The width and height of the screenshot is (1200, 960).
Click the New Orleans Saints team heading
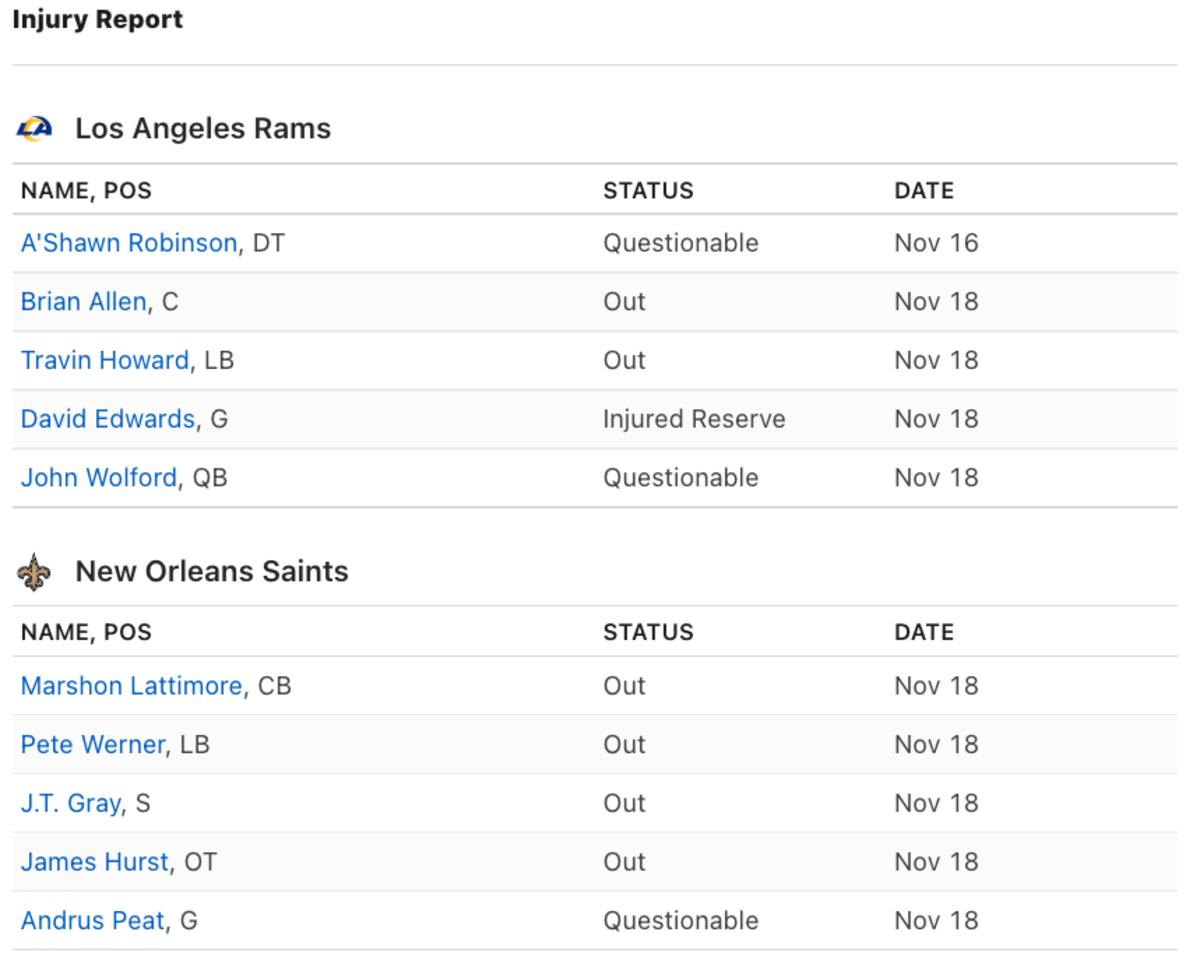pos(212,572)
